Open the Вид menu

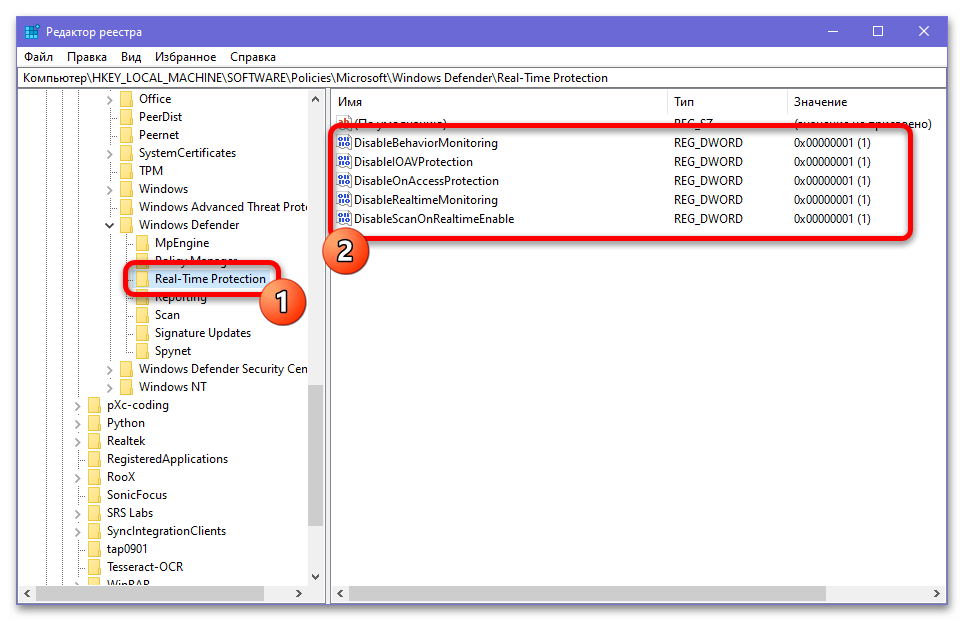131,57
